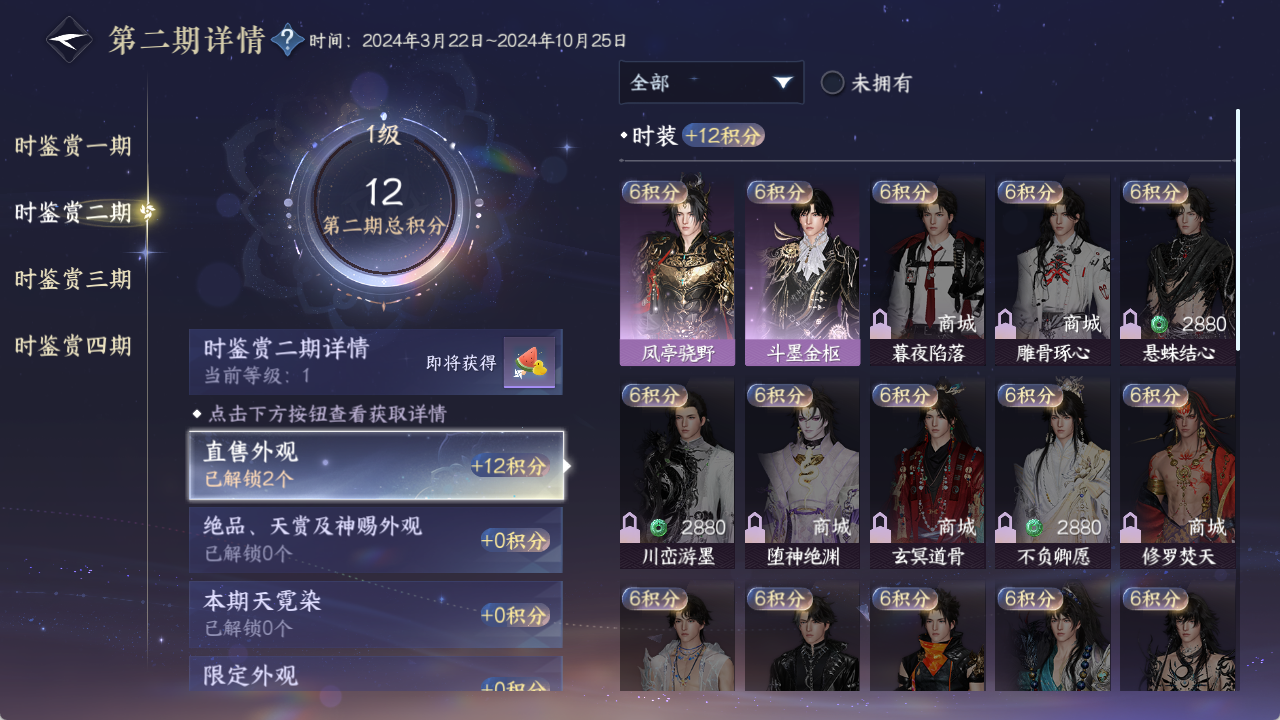
Task: Switch to 时鉴赏一期 tab
Action: click(73, 146)
